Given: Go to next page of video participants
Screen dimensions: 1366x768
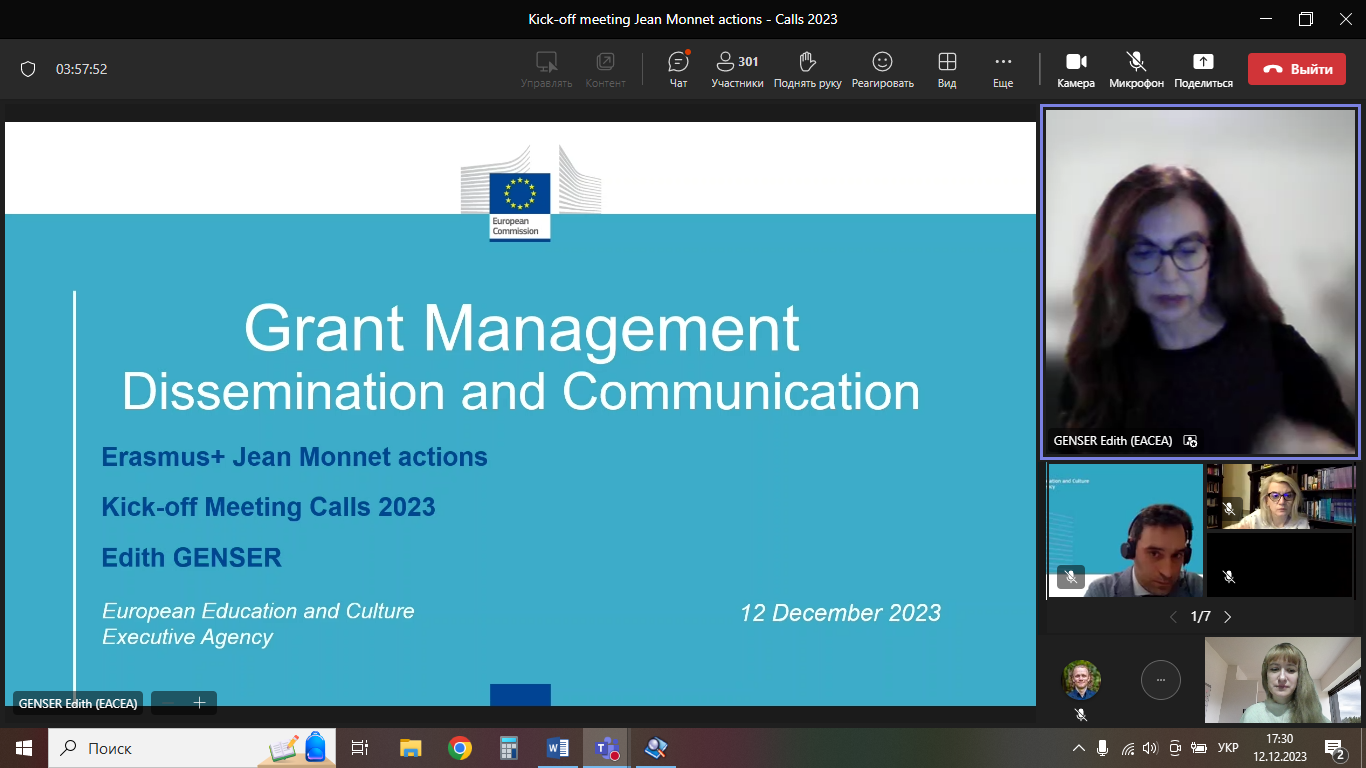Looking at the screenshot, I should click(1228, 617).
